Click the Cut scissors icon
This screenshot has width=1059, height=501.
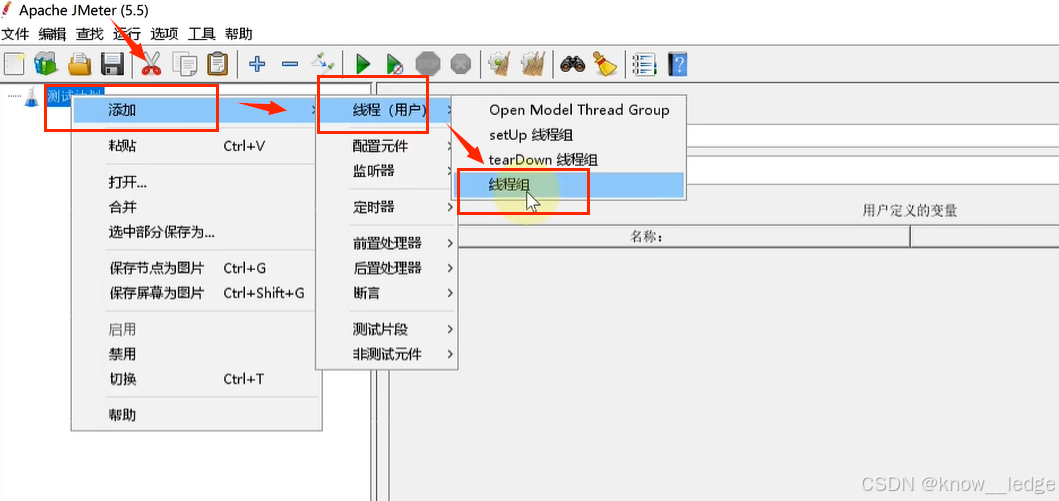151,64
